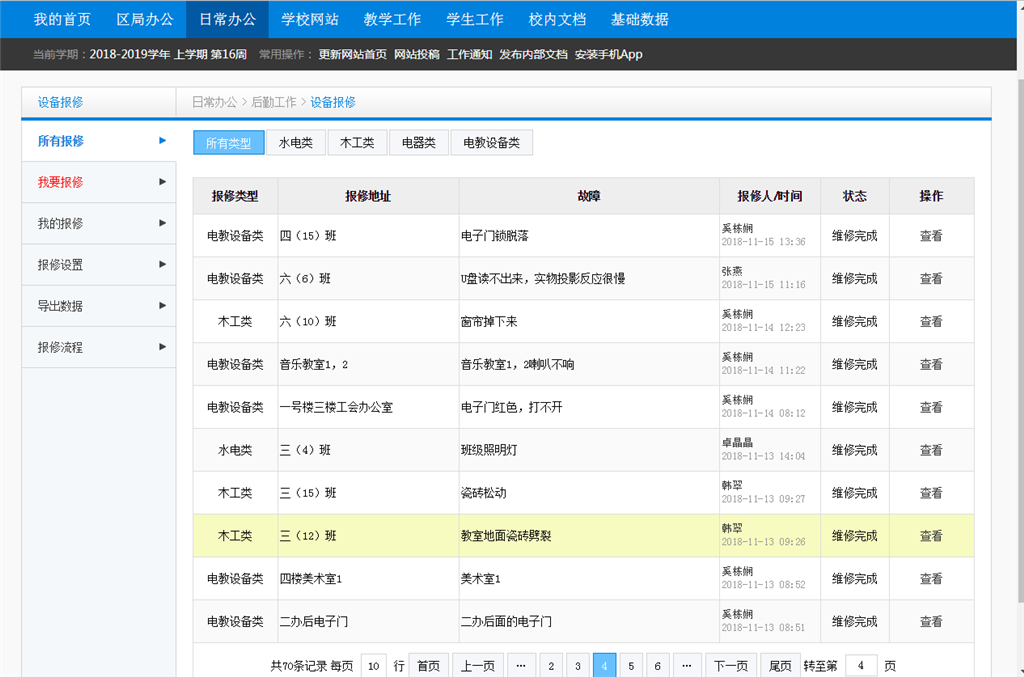View the 电子门红色 repair record

931,407
